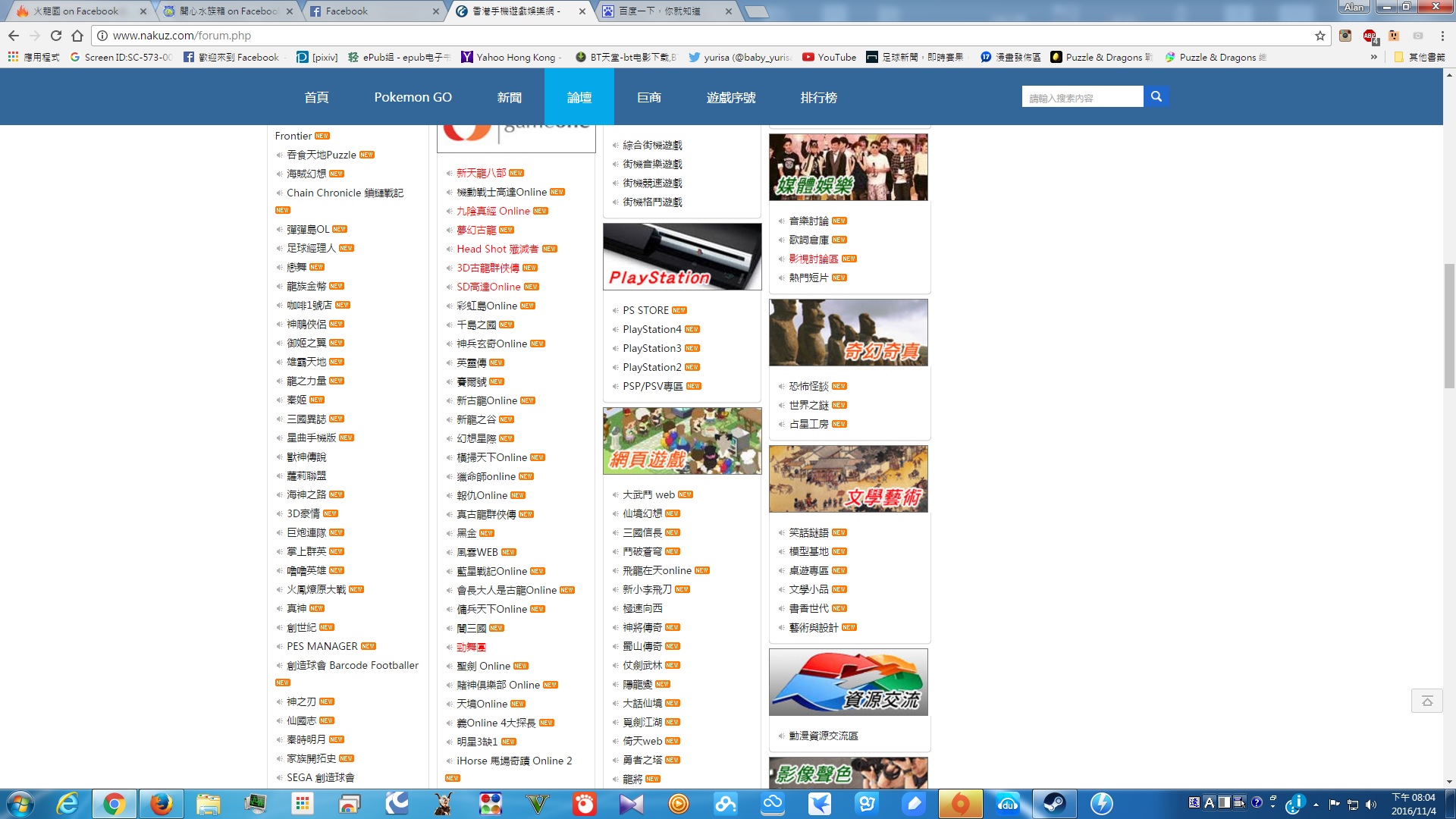Open the 飛龍在天online link
The height and width of the screenshot is (819, 1456).
pos(657,570)
